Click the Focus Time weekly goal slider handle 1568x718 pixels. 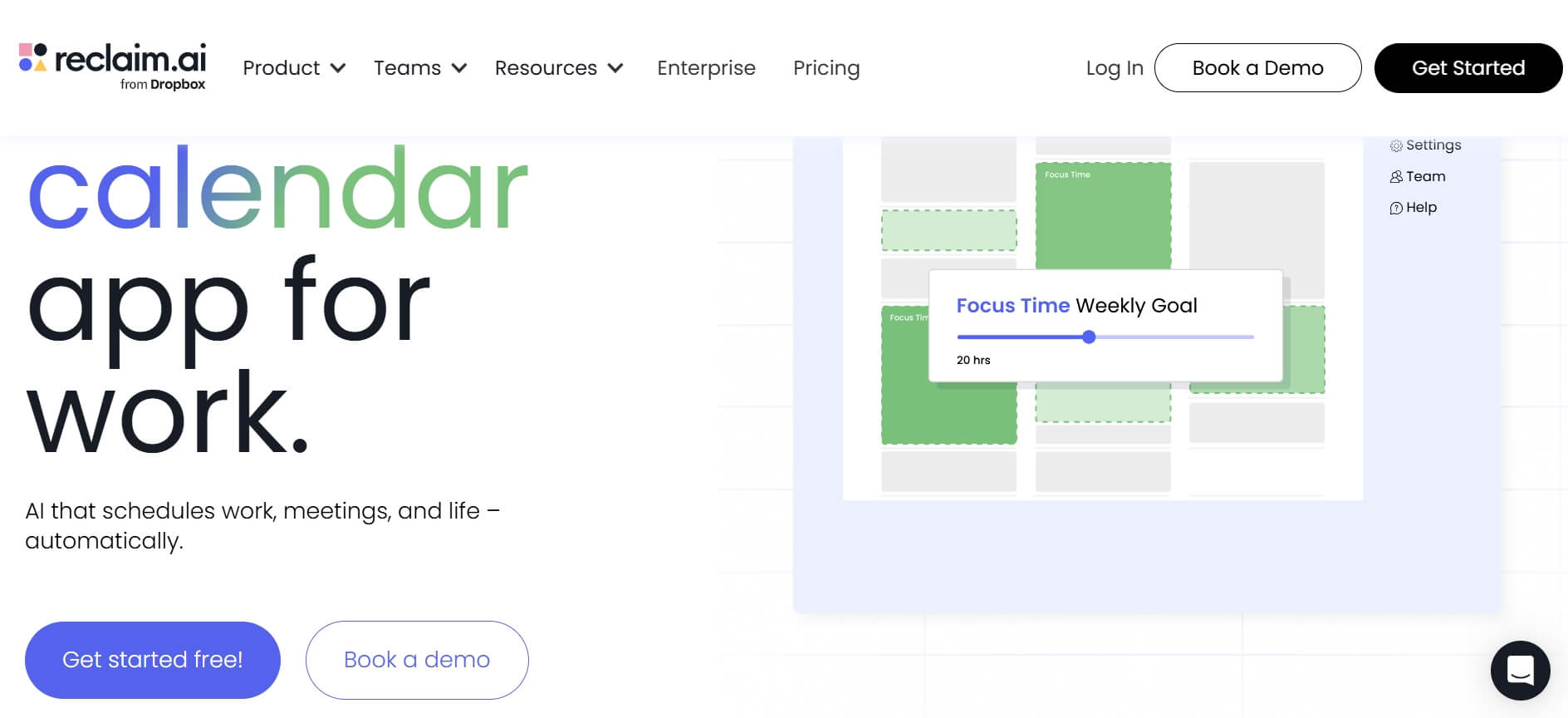(1089, 337)
